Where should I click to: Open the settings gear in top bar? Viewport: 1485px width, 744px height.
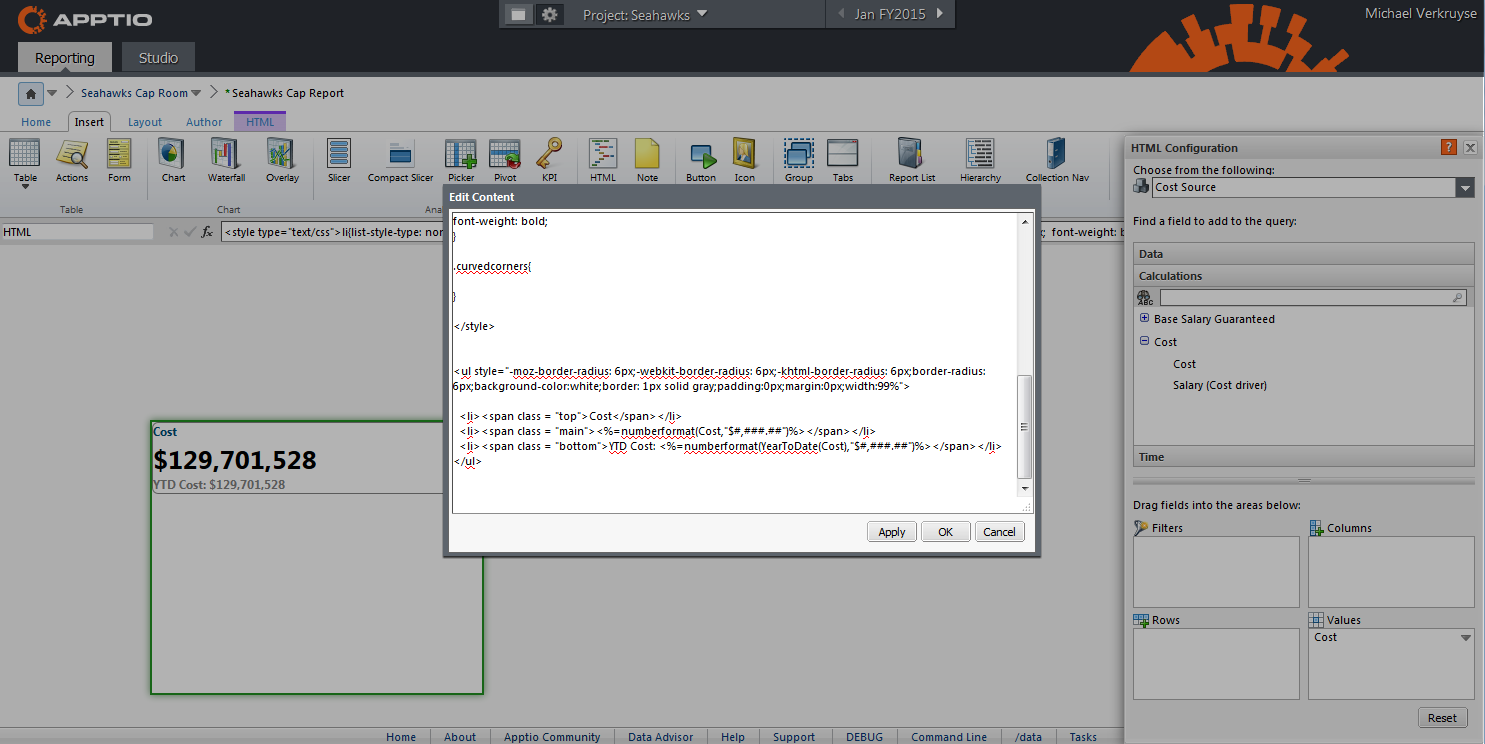[549, 14]
